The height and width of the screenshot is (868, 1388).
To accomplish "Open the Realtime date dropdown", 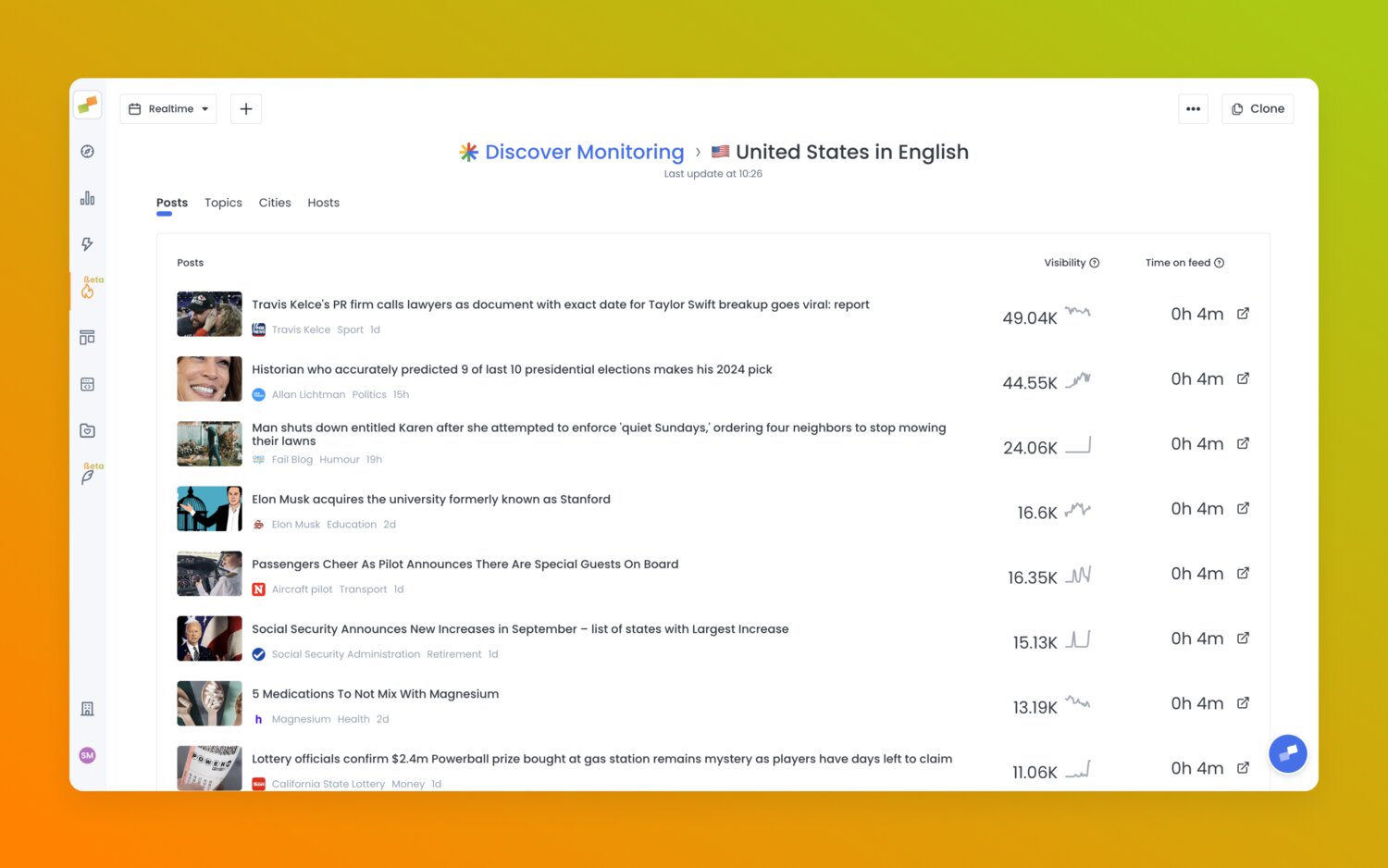I will [x=168, y=109].
